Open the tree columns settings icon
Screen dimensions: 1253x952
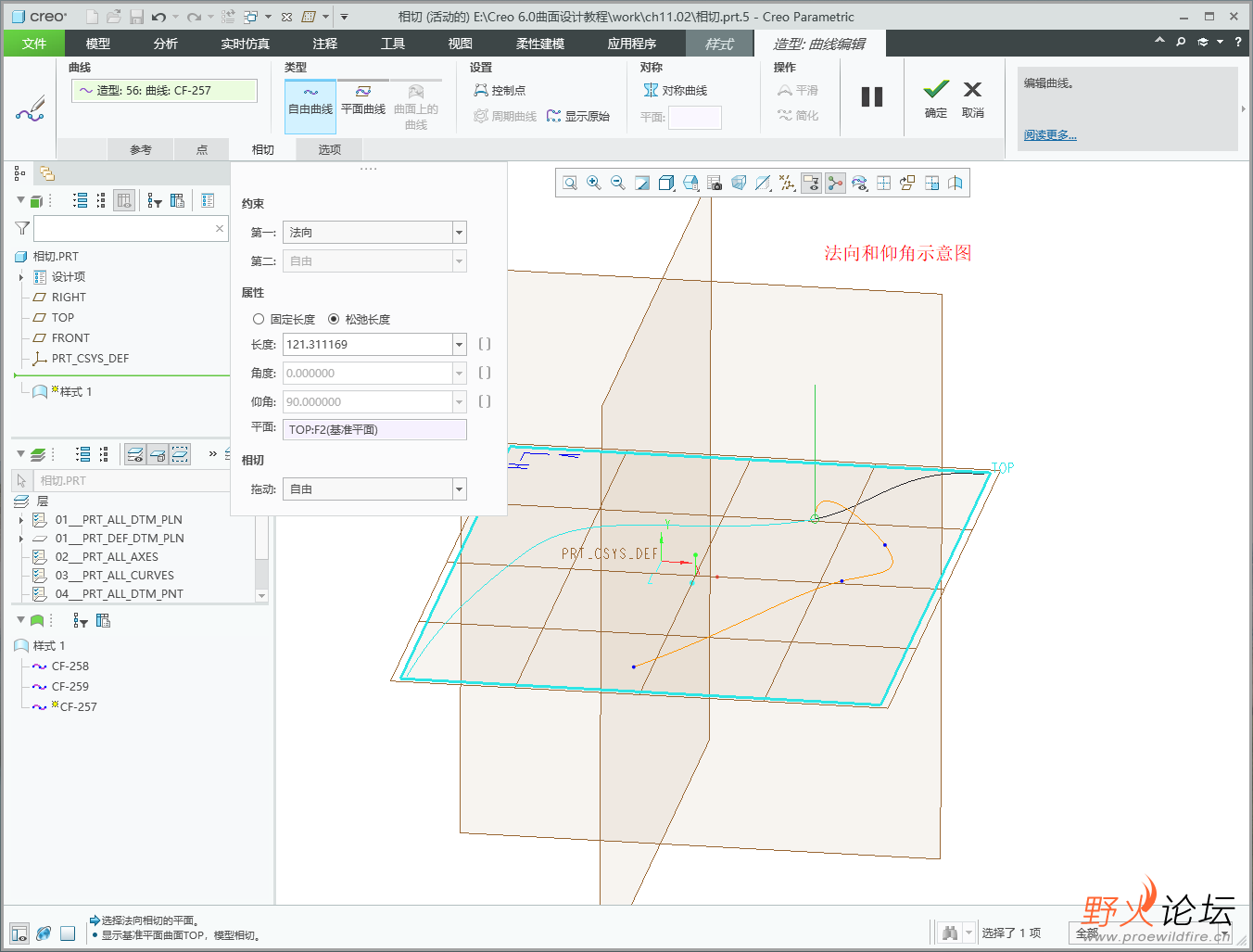point(177,200)
